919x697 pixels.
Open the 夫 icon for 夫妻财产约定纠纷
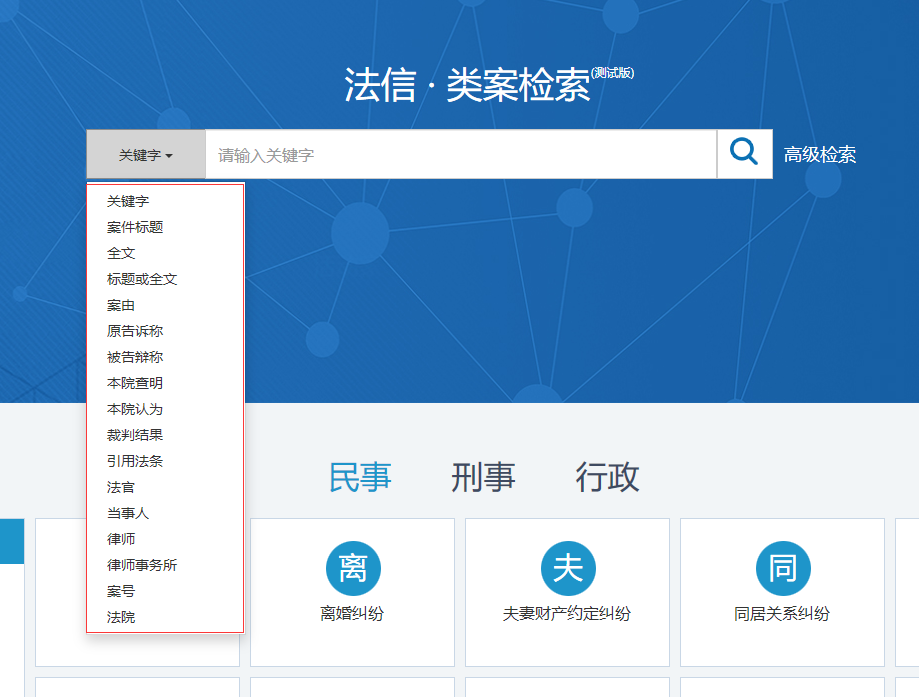[568, 568]
